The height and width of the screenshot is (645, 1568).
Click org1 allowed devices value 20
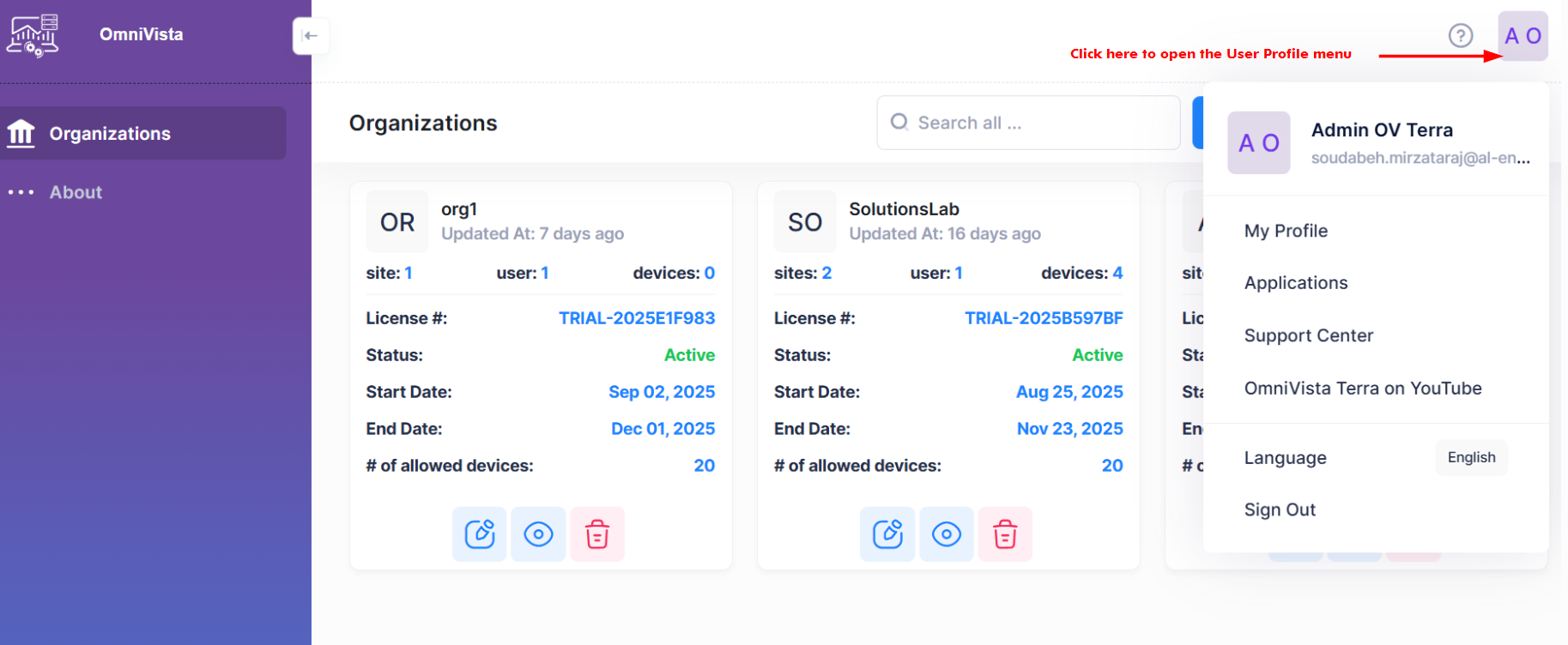tap(705, 466)
